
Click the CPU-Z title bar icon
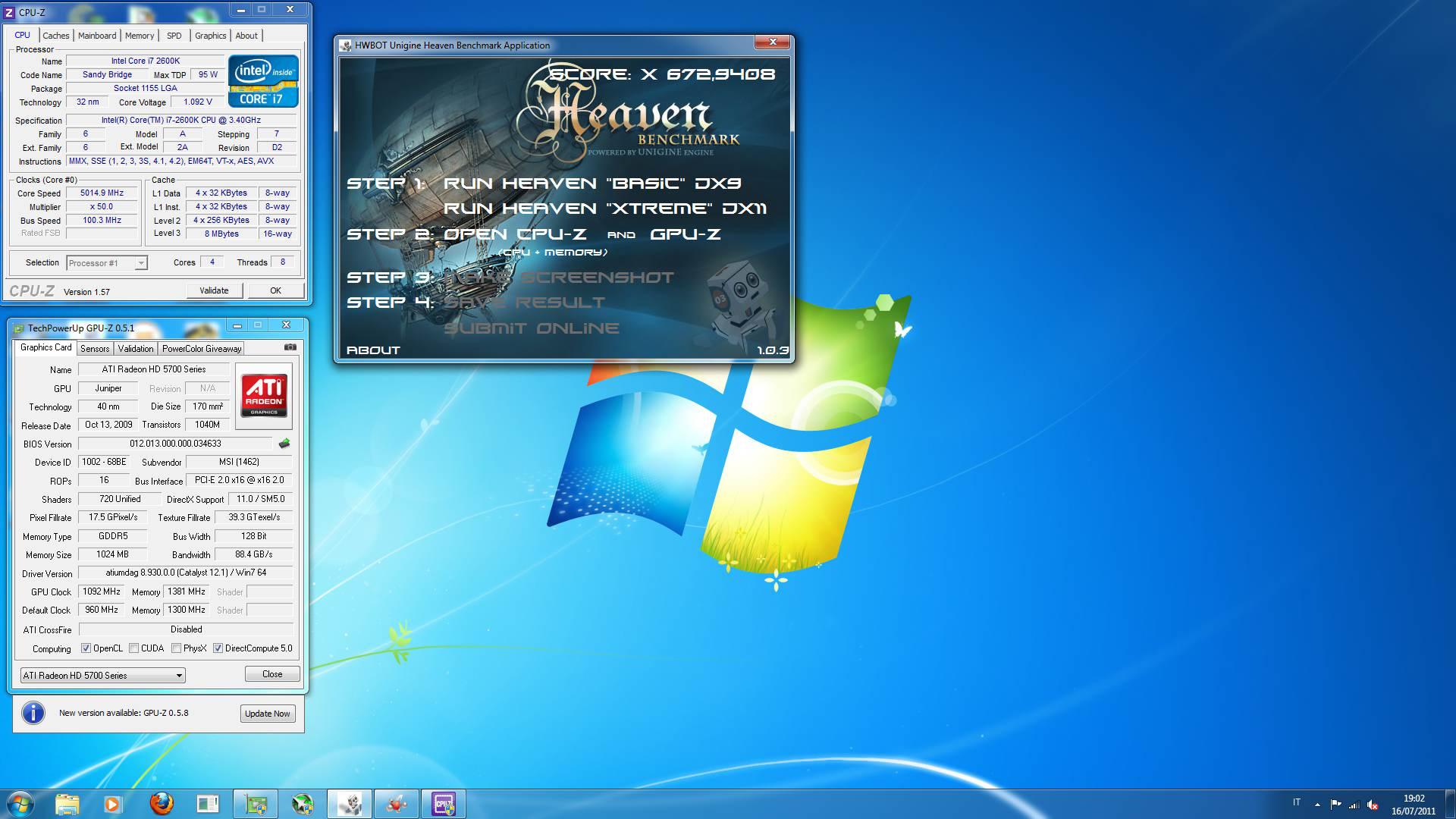click(x=9, y=12)
